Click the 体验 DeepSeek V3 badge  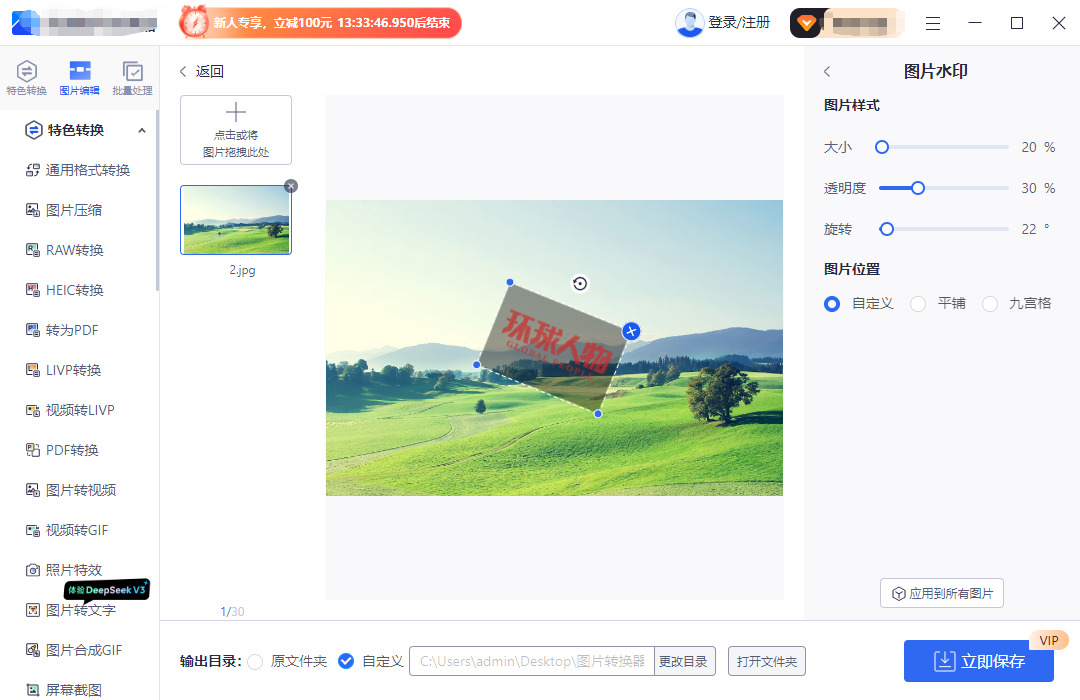[x=107, y=590]
